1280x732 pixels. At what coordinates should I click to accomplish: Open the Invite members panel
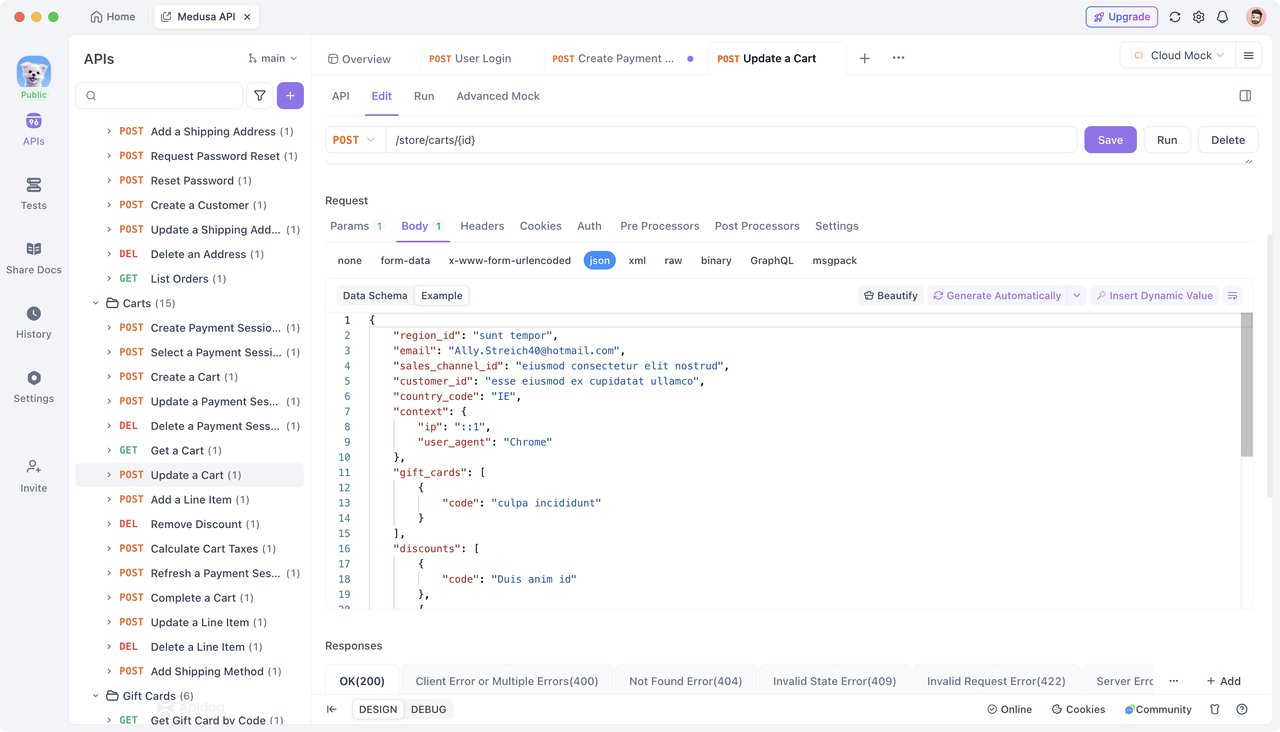click(x=33, y=476)
